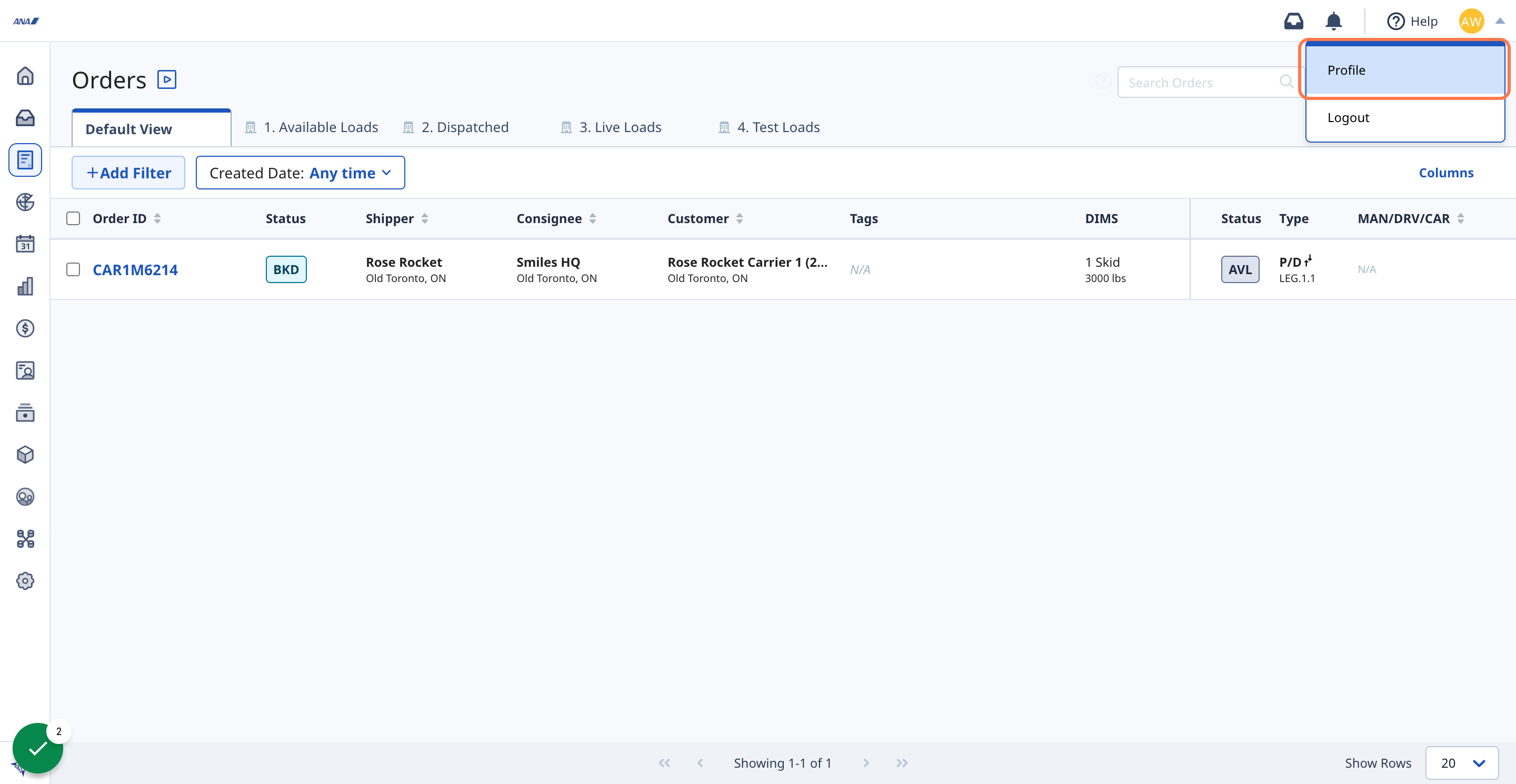Viewport: 1516px width, 784px height.
Task: Open order CAR1M6214 link
Action: pyautogui.click(x=135, y=270)
